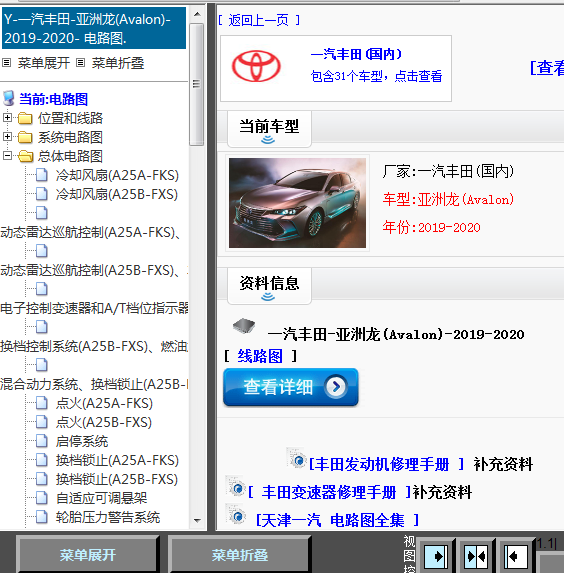This screenshot has width=564, height=573.
Task: Click the 当前:电路图 computer icon
Action: [x=8, y=99]
